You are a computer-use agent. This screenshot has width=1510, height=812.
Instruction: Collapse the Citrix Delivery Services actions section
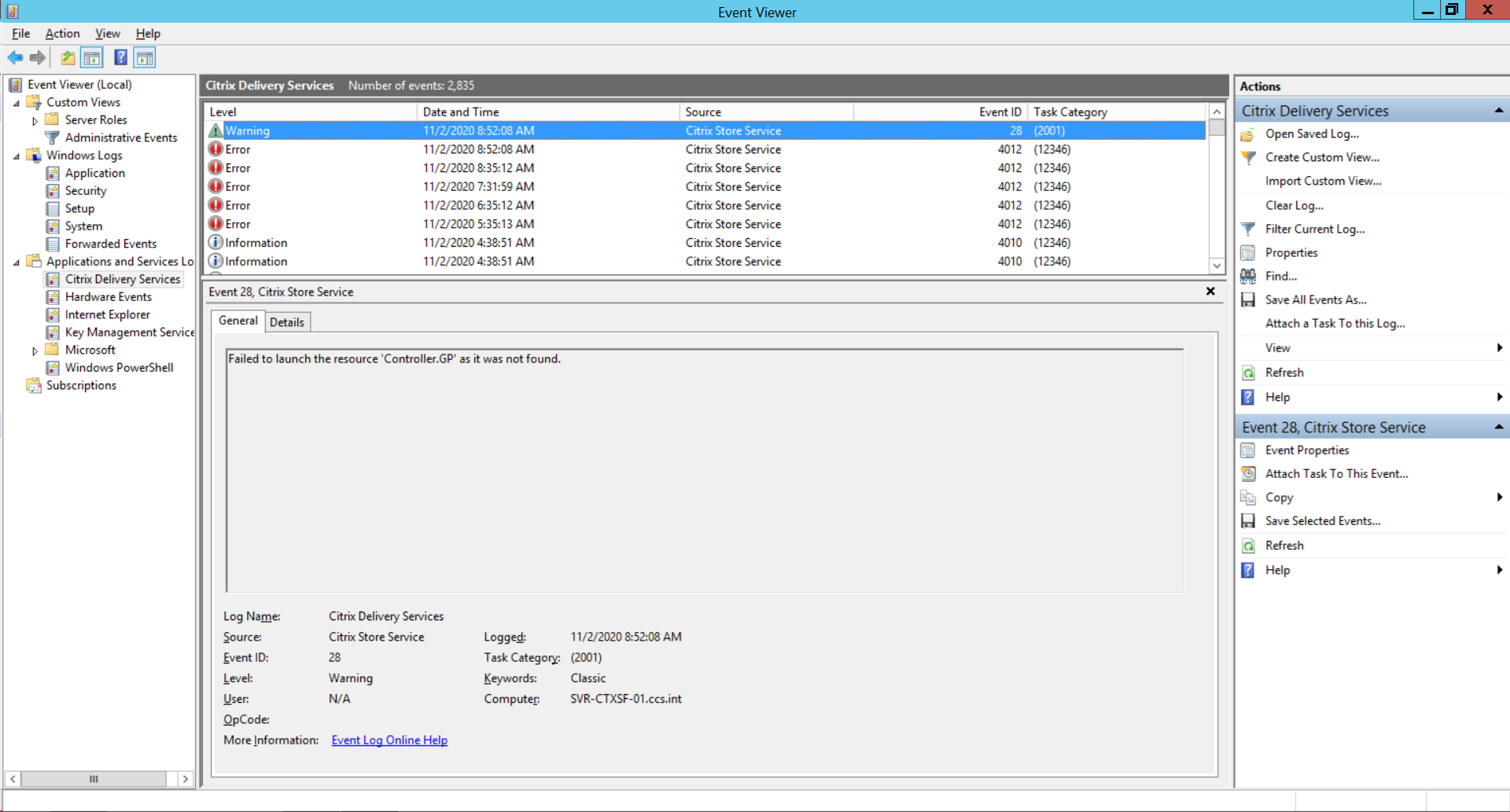tap(1498, 111)
